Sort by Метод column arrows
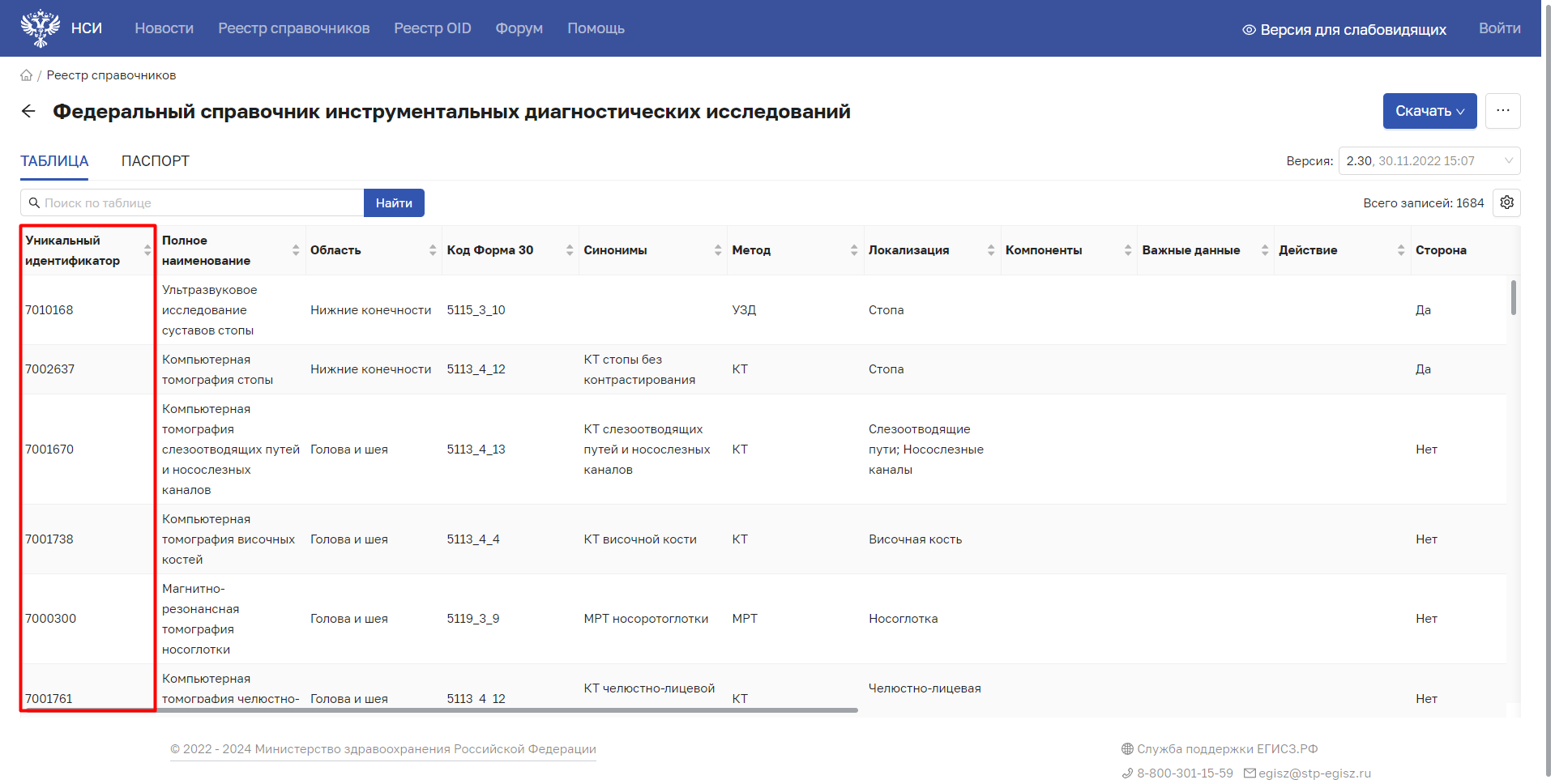This screenshot has width=1555, height=784. [854, 250]
